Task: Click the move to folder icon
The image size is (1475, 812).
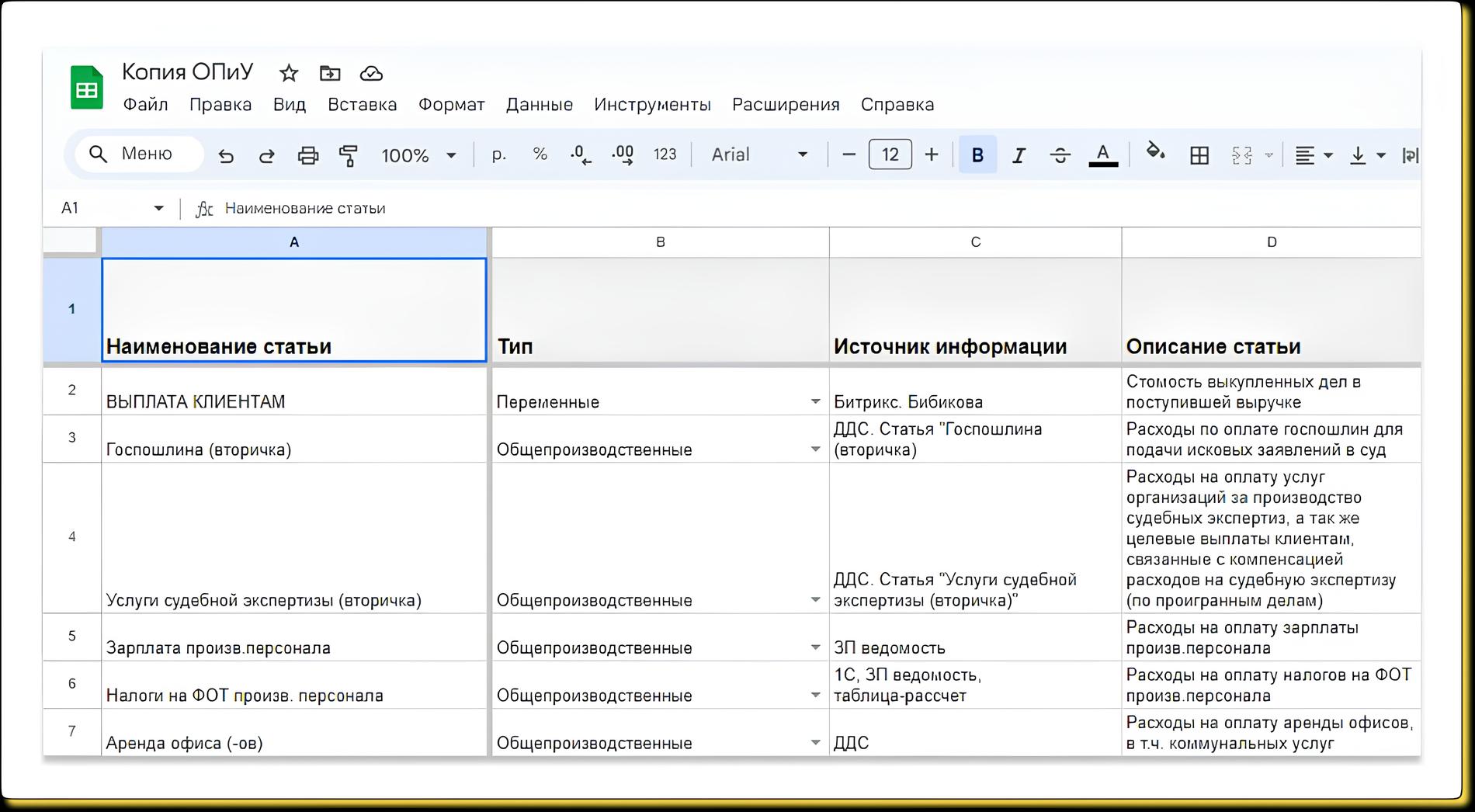Action: click(x=330, y=74)
